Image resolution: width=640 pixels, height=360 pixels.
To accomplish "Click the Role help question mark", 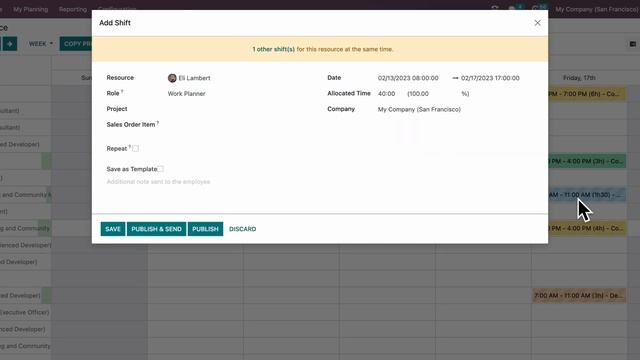I will pyautogui.click(x=122, y=91).
